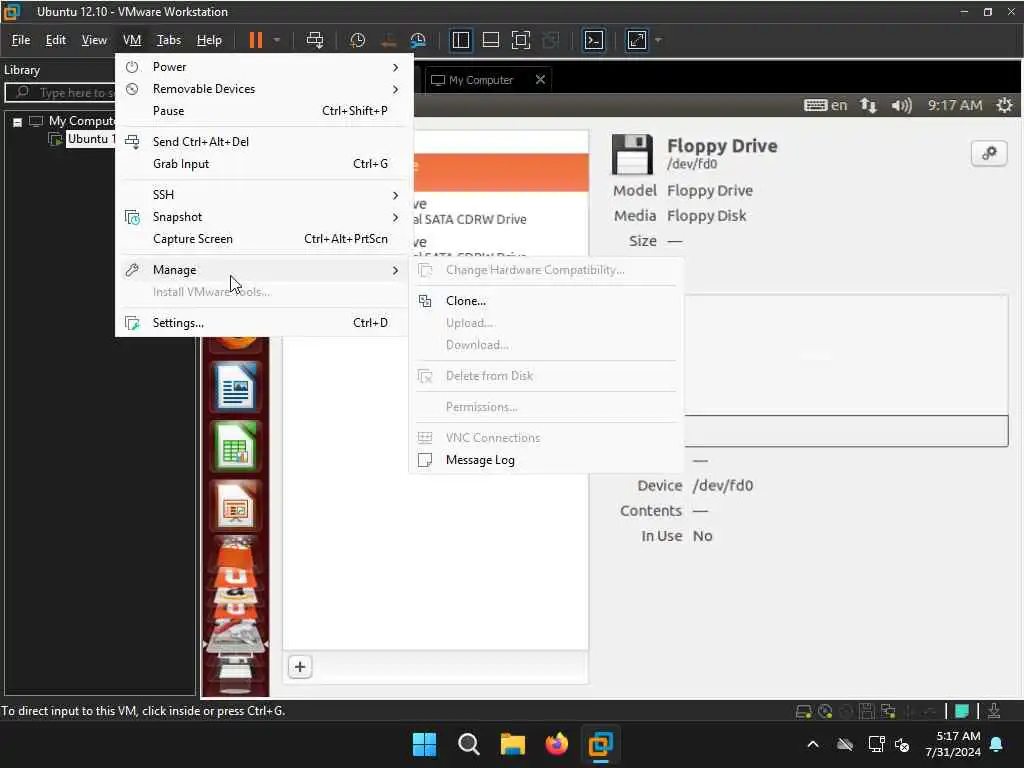This screenshot has height=768, width=1024.
Task: Open the Ubuntu system gear menu
Action: (x=1004, y=105)
